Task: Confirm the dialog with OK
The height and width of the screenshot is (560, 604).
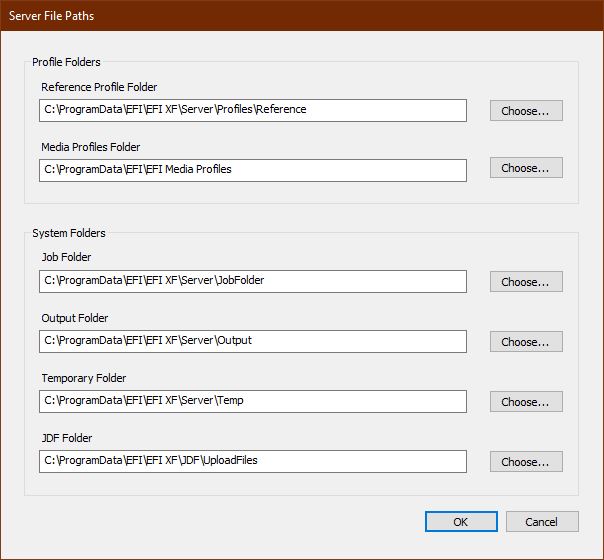Action: [461, 522]
